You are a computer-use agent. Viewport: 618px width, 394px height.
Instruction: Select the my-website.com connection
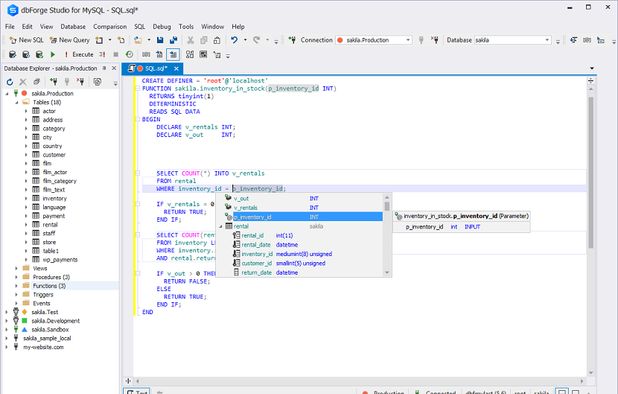point(43,347)
